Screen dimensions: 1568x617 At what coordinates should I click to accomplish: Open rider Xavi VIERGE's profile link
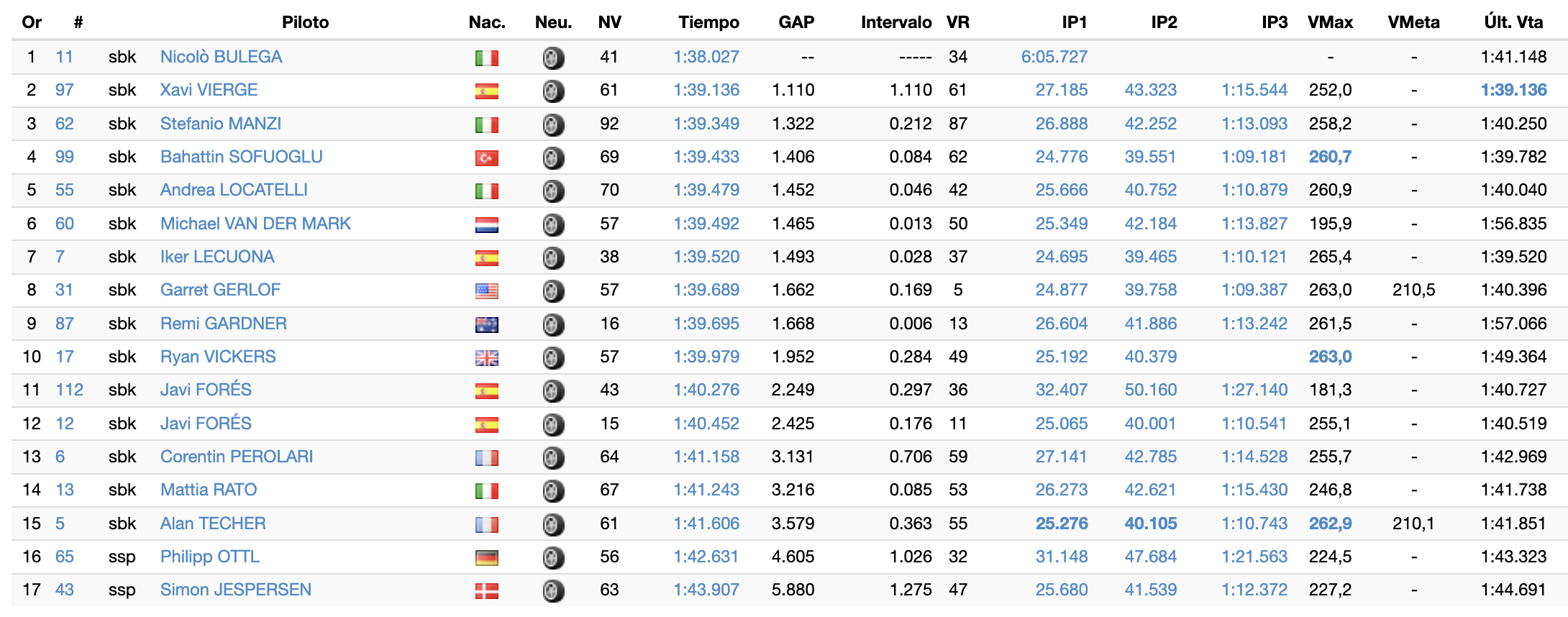point(209,90)
